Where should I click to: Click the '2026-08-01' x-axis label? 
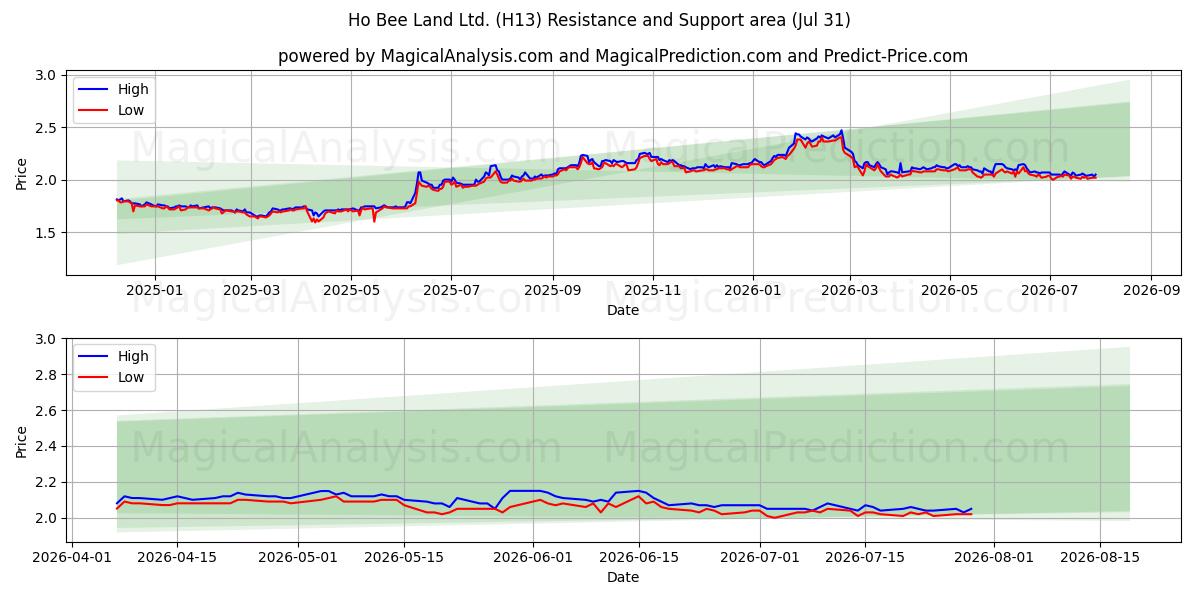tap(994, 558)
